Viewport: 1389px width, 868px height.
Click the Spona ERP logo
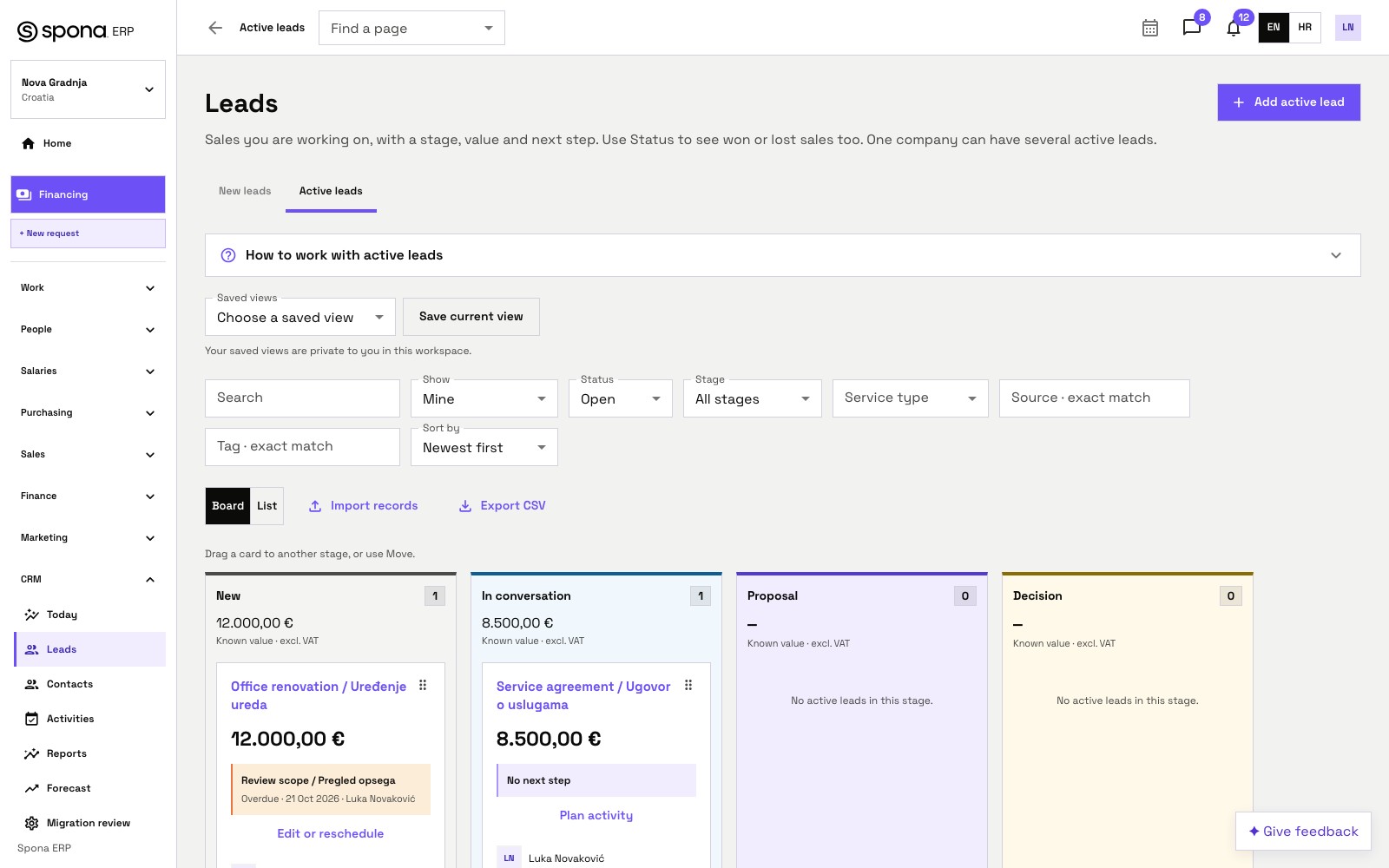(x=76, y=31)
